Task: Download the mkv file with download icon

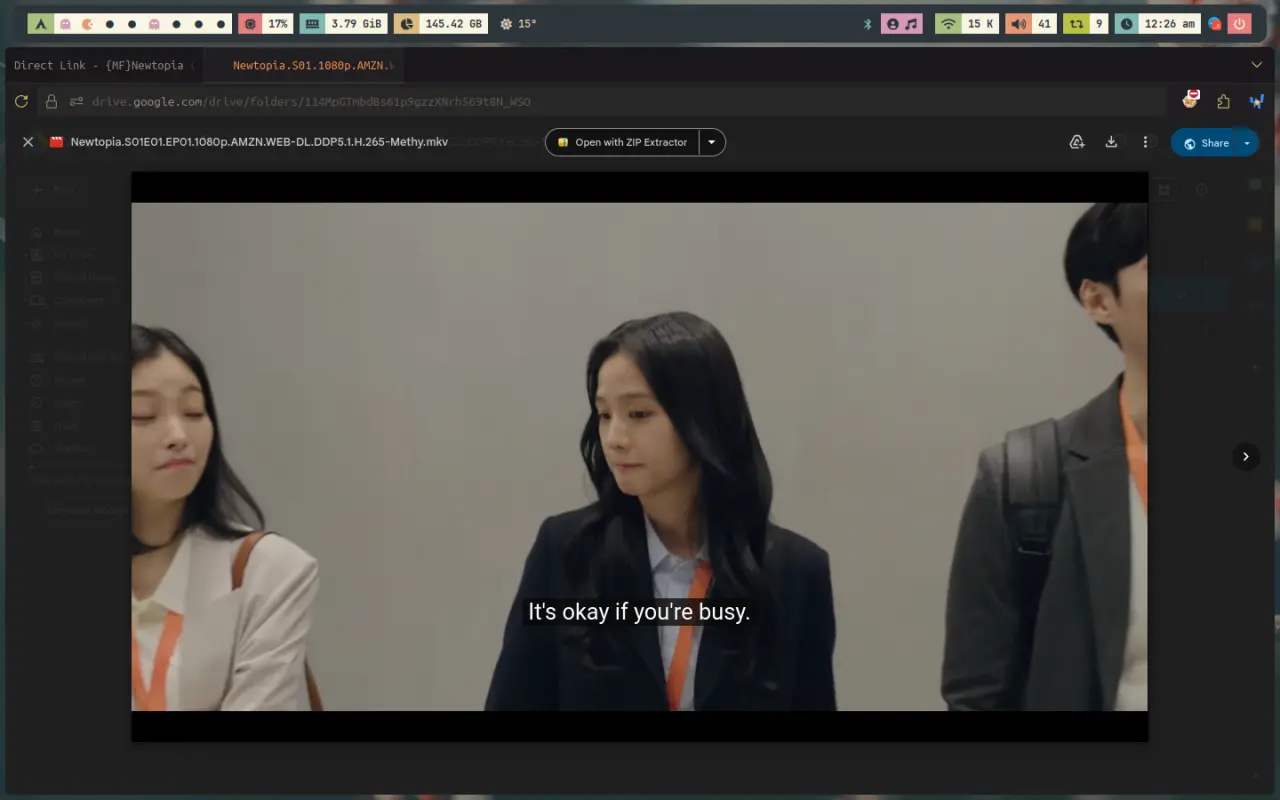Action: coord(1111,142)
